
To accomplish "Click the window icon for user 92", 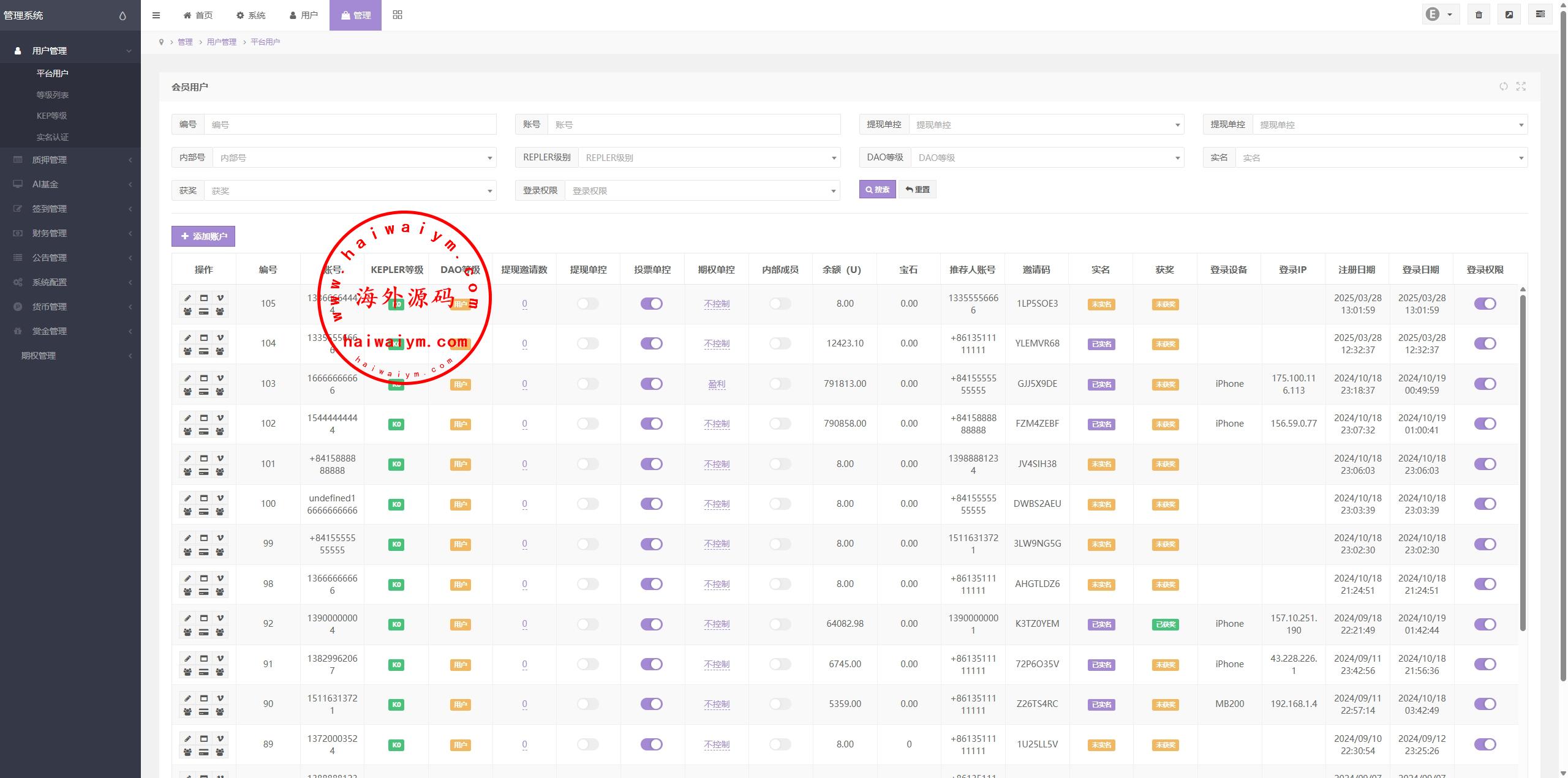I will point(204,618).
